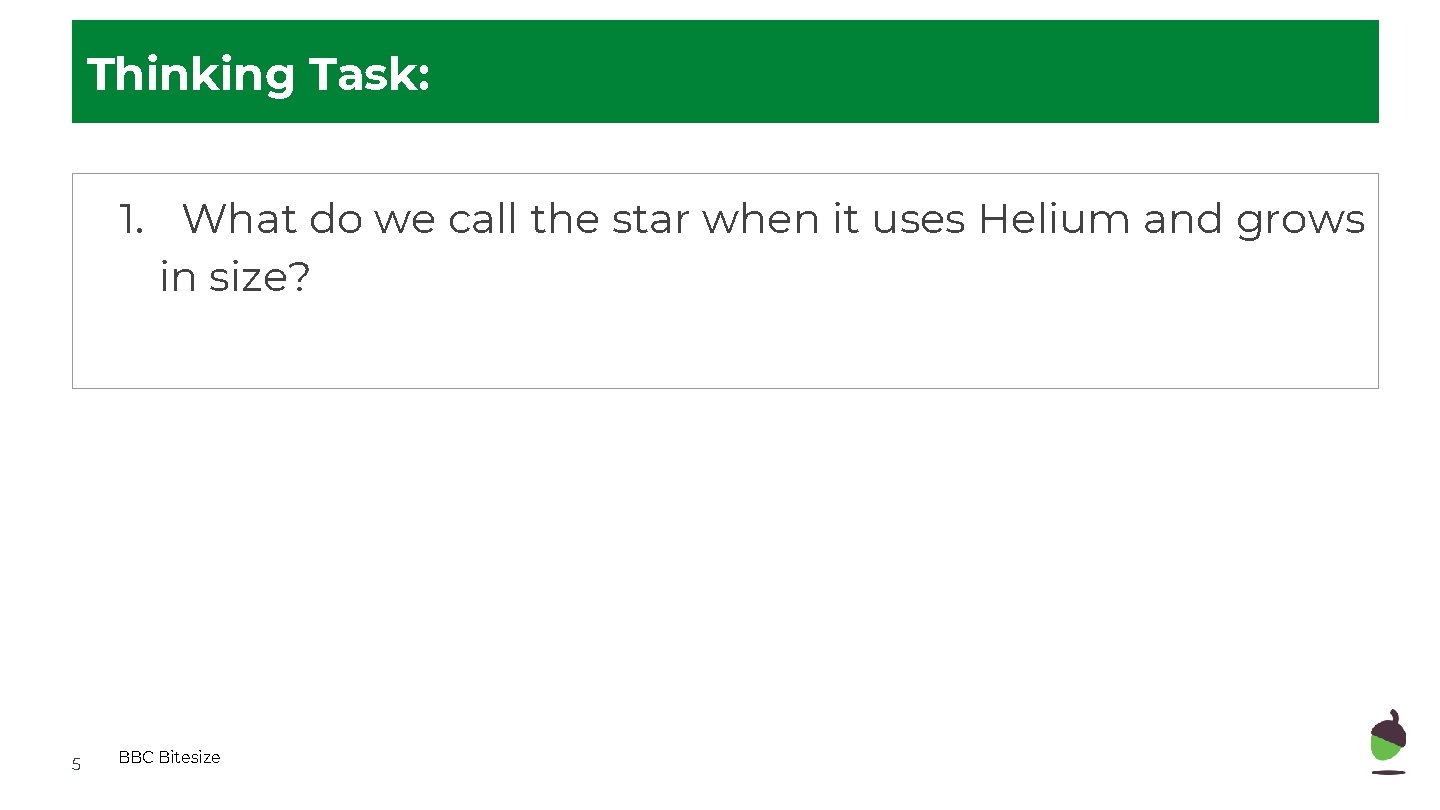The width and height of the screenshot is (1440, 810).
Task: Click inside the empty answer space of the text box
Action: coord(725,345)
